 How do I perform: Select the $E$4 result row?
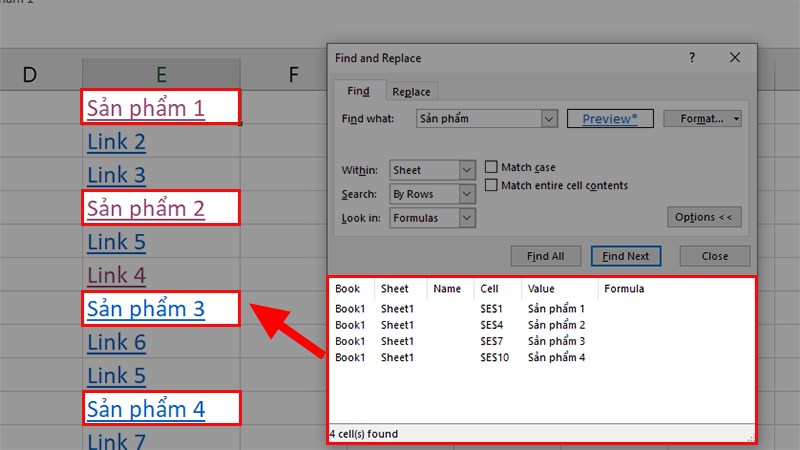click(x=490, y=325)
